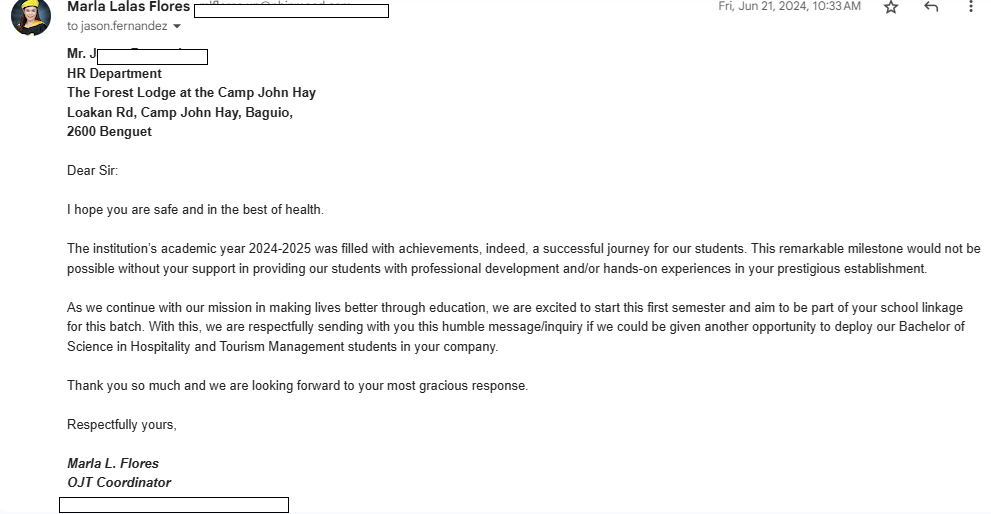Click the "2600 Benguet" line
The height and width of the screenshot is (514, 991).
pos(109,131)
